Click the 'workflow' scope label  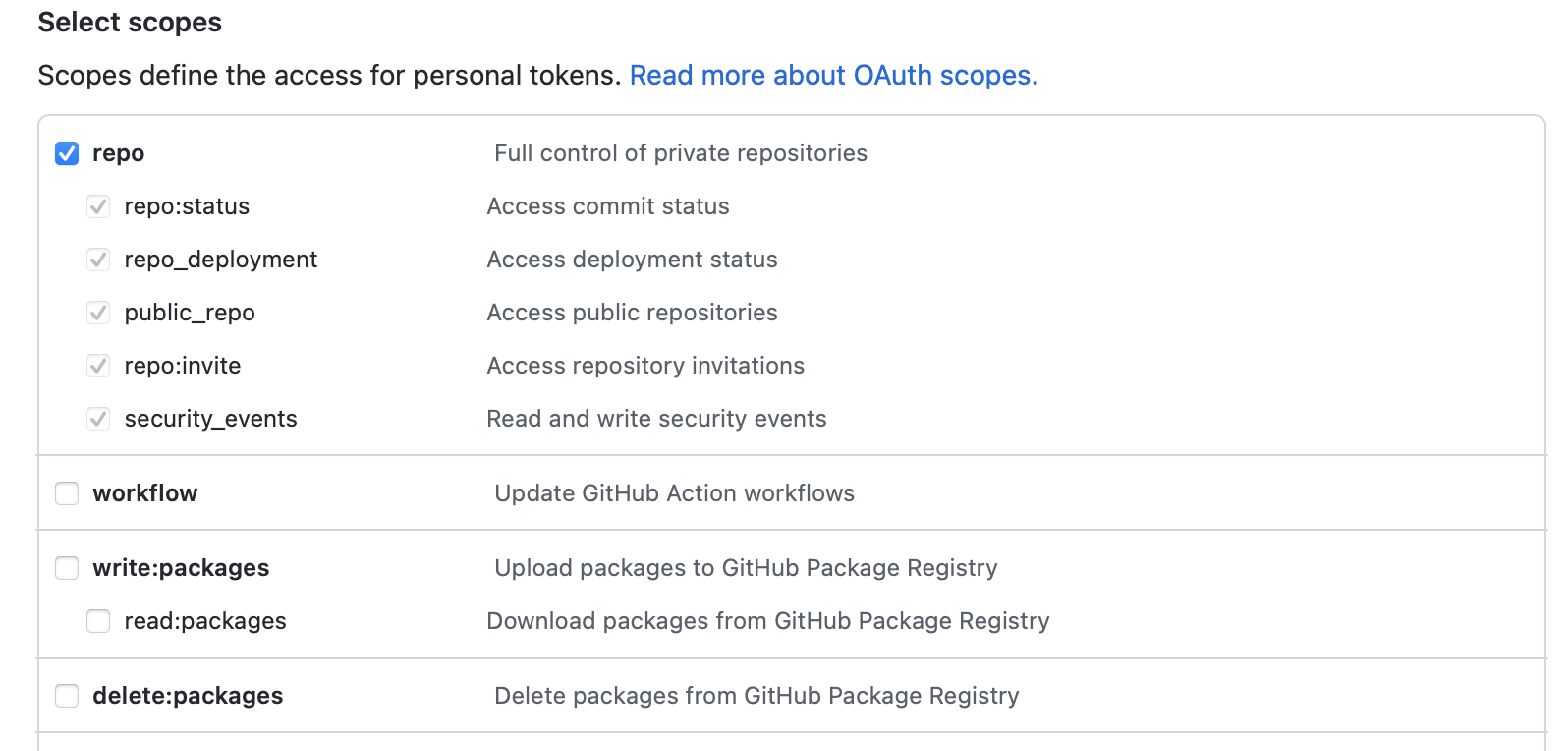pos(145,493)
